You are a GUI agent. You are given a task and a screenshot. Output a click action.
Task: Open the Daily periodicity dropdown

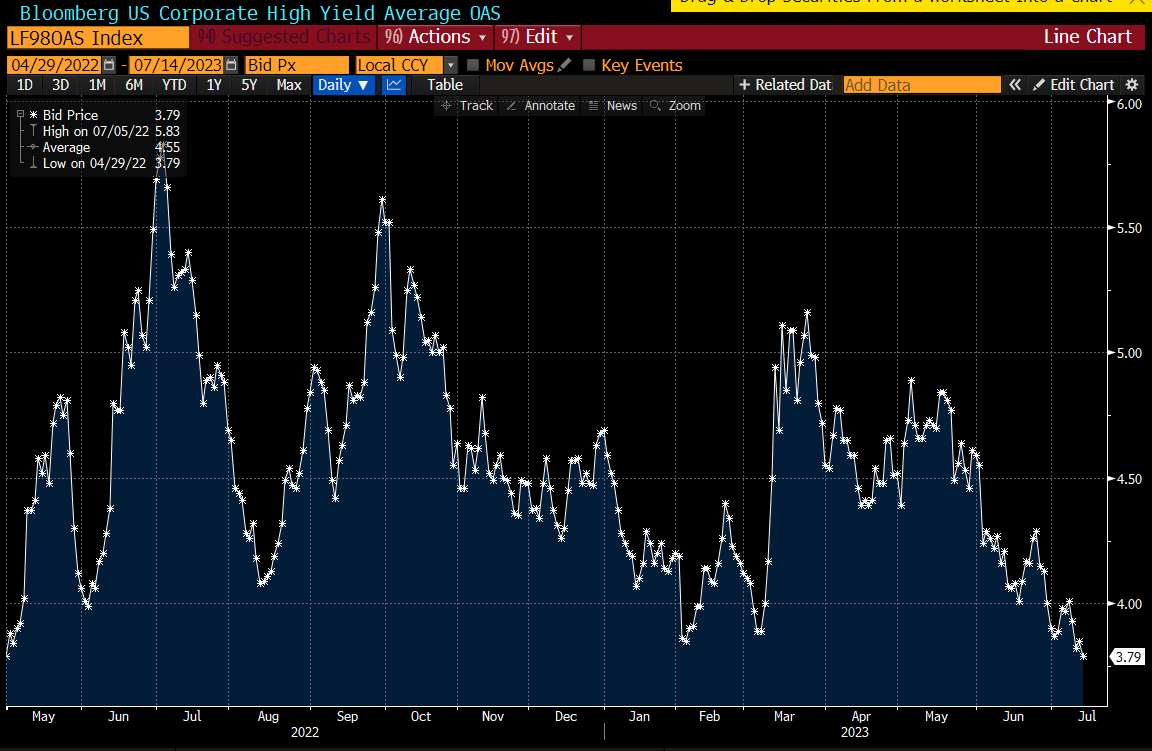[343, 85]
